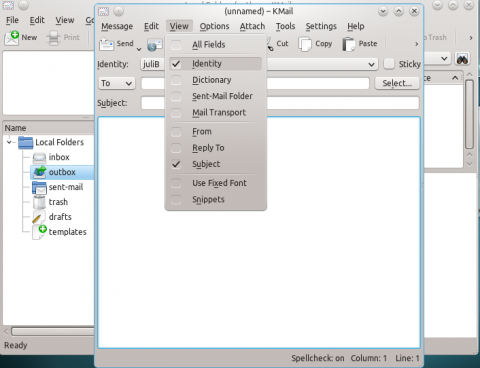Enable From field in View menu

tap(215, 132)
